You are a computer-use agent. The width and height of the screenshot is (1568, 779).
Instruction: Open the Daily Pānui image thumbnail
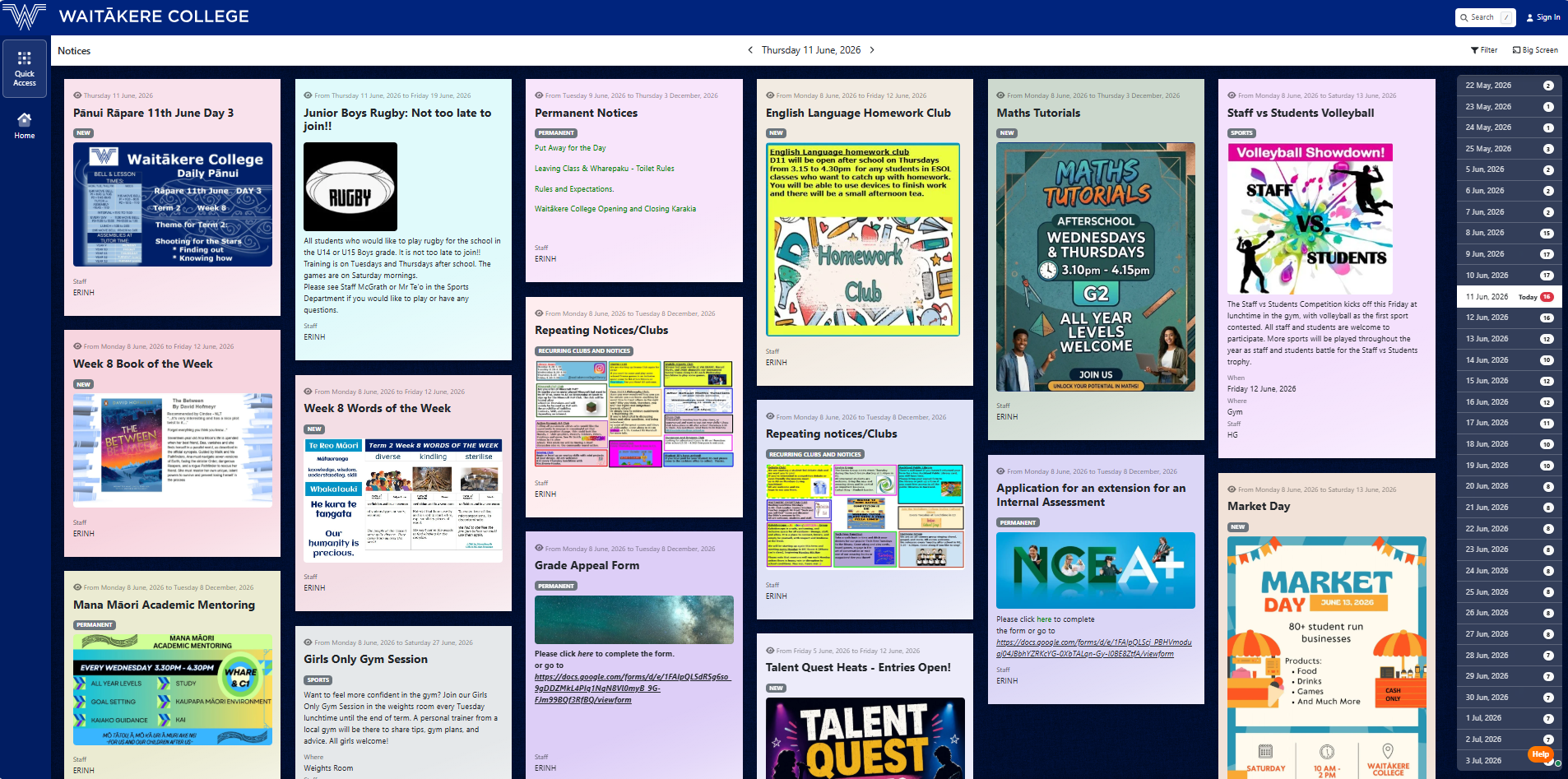(x=173, y=204)
